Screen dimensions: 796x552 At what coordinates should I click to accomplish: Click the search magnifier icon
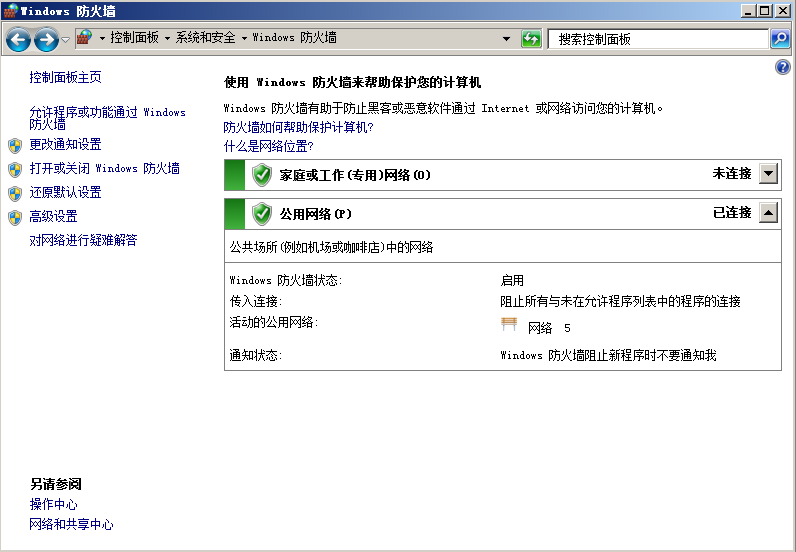point(780,39)
